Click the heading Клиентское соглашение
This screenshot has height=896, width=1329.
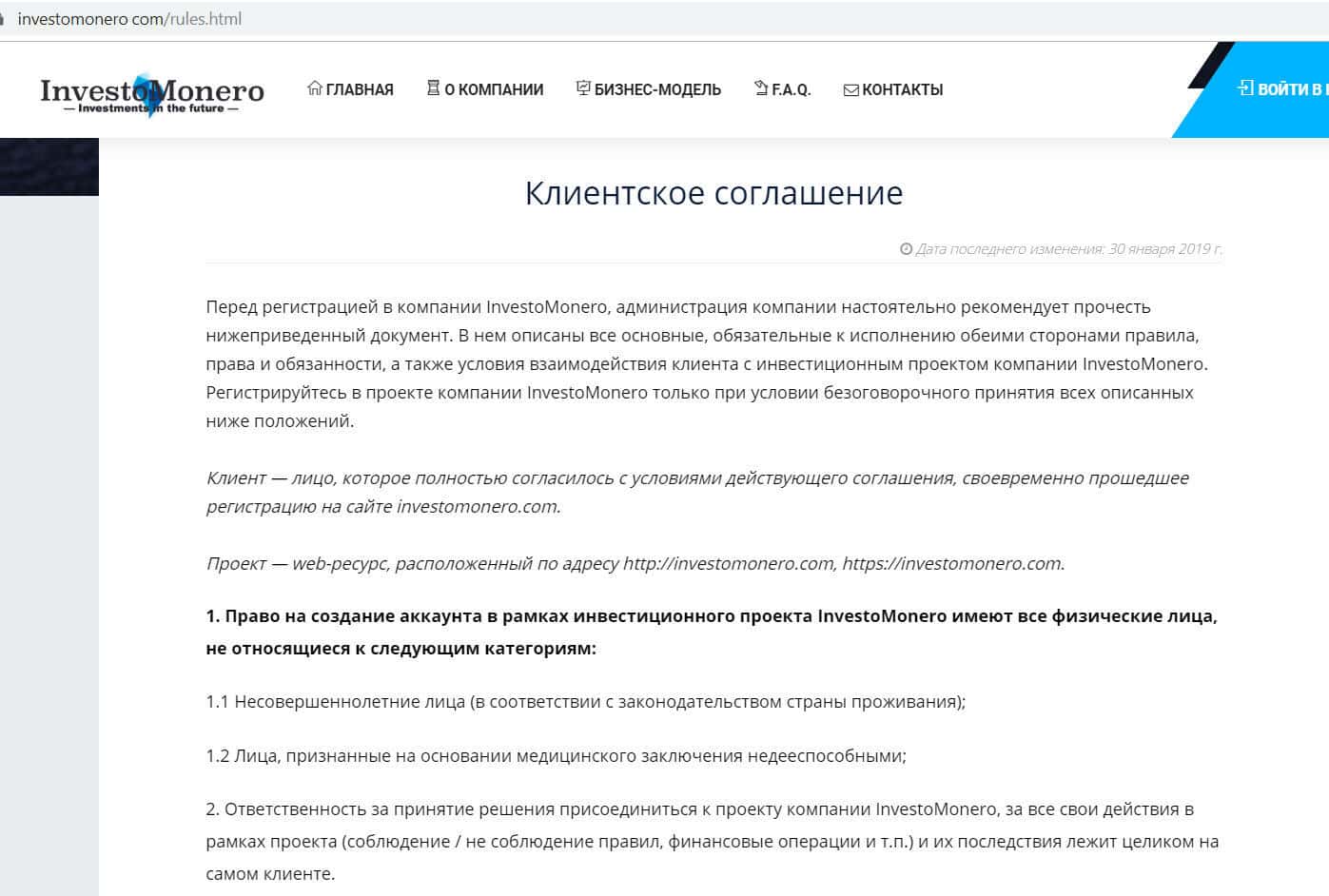click(x=714, y=193)
